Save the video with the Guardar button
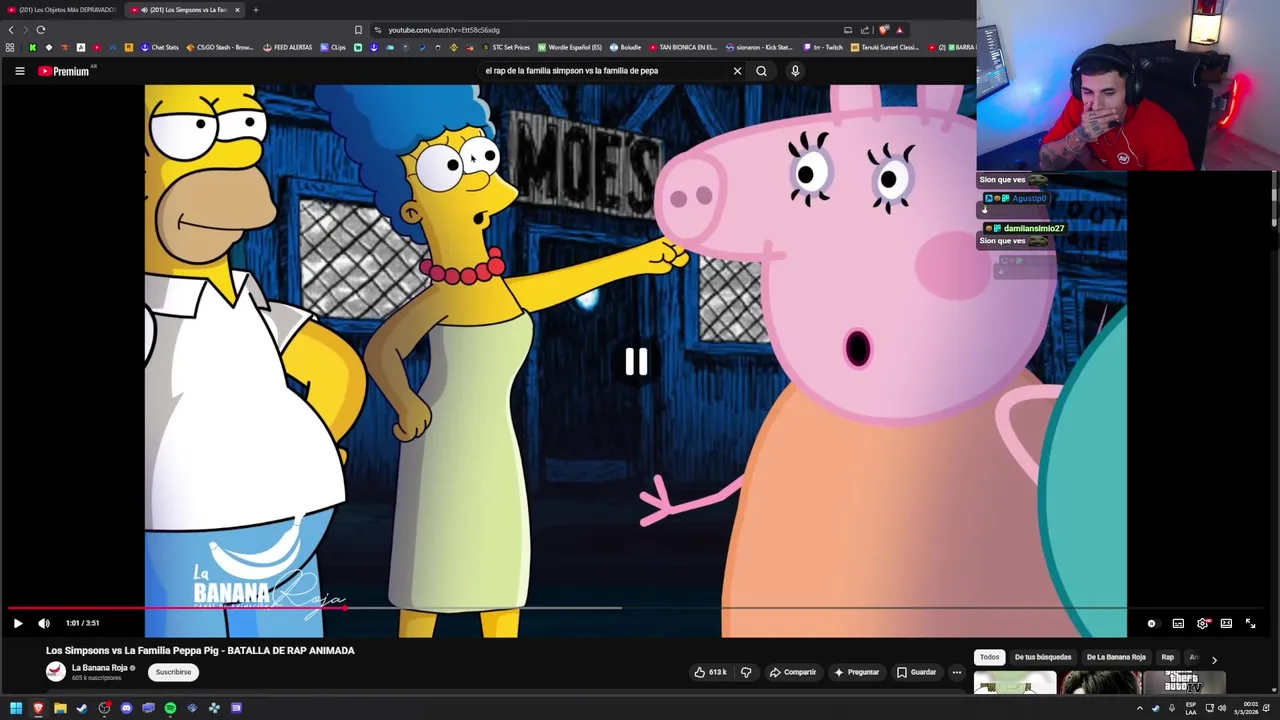Screen dimensions: 1280x720 917,672
